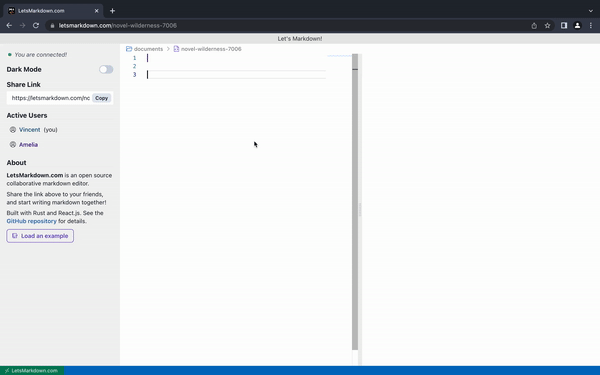The image size is (600, 375).
Task: Open the browser profile menu
Action: [x=577, y=26]
